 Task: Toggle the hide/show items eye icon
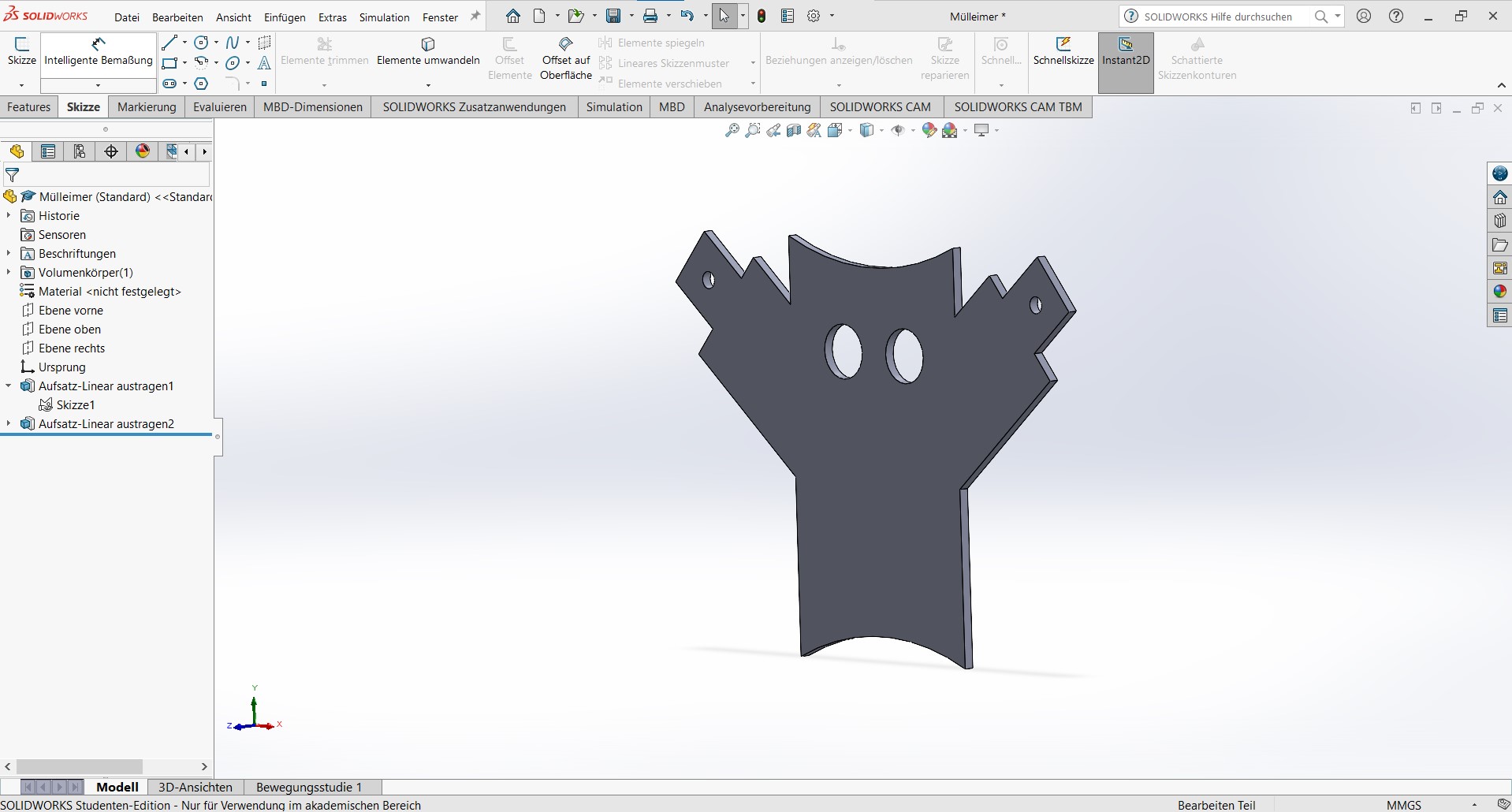tap(897, 131)
